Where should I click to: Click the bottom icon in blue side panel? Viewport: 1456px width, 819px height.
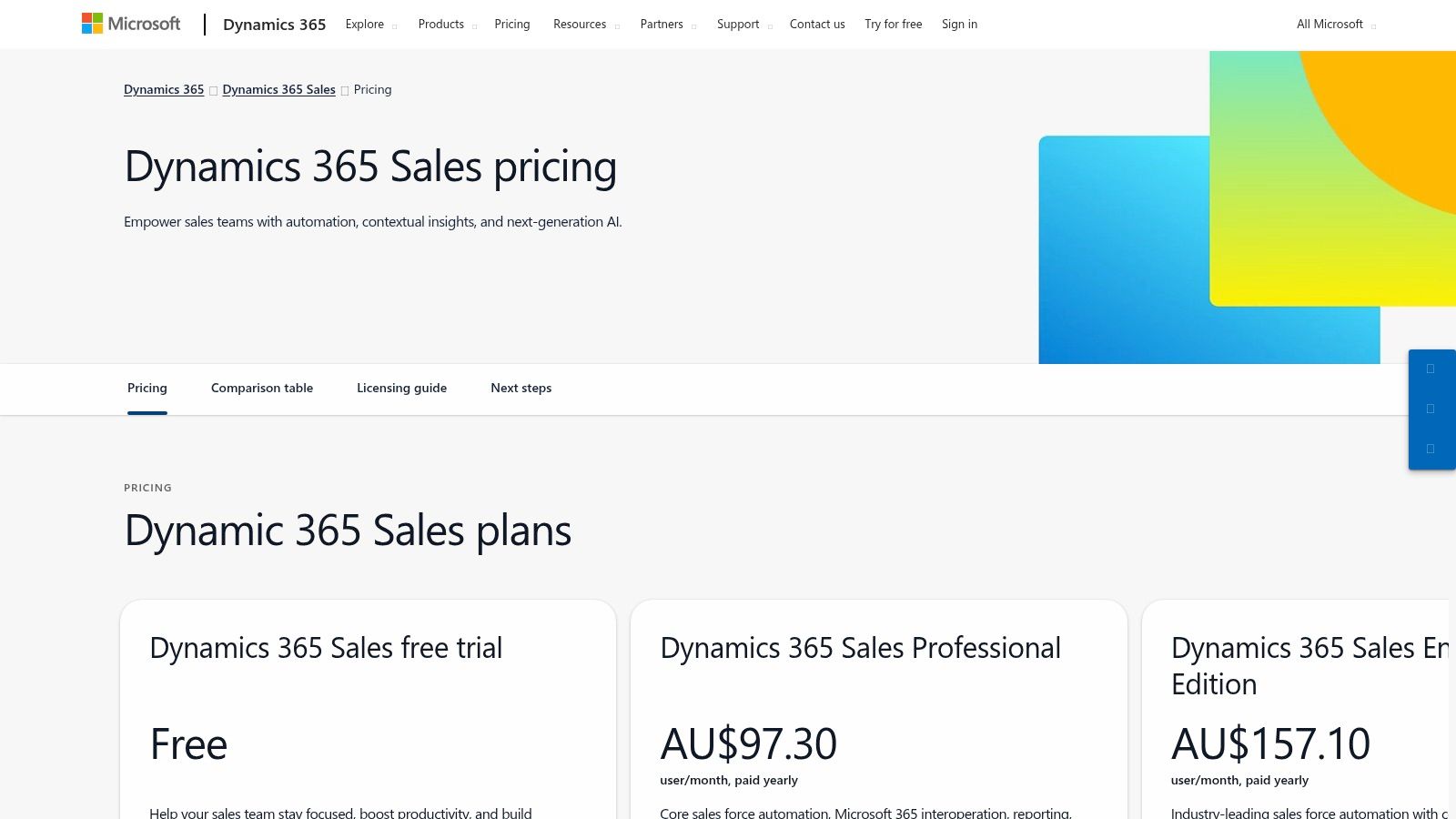click(1431, 449)
